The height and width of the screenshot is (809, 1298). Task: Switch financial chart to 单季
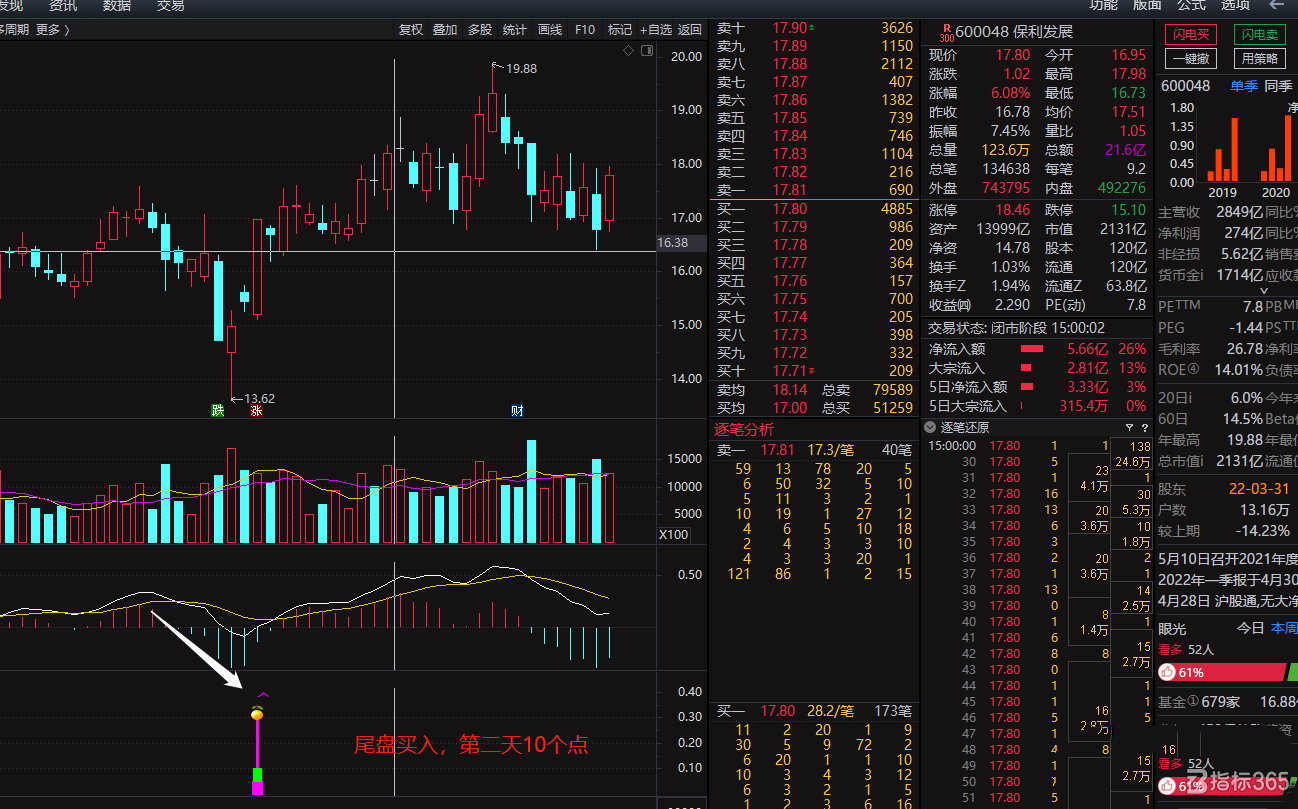(1244, 86)
